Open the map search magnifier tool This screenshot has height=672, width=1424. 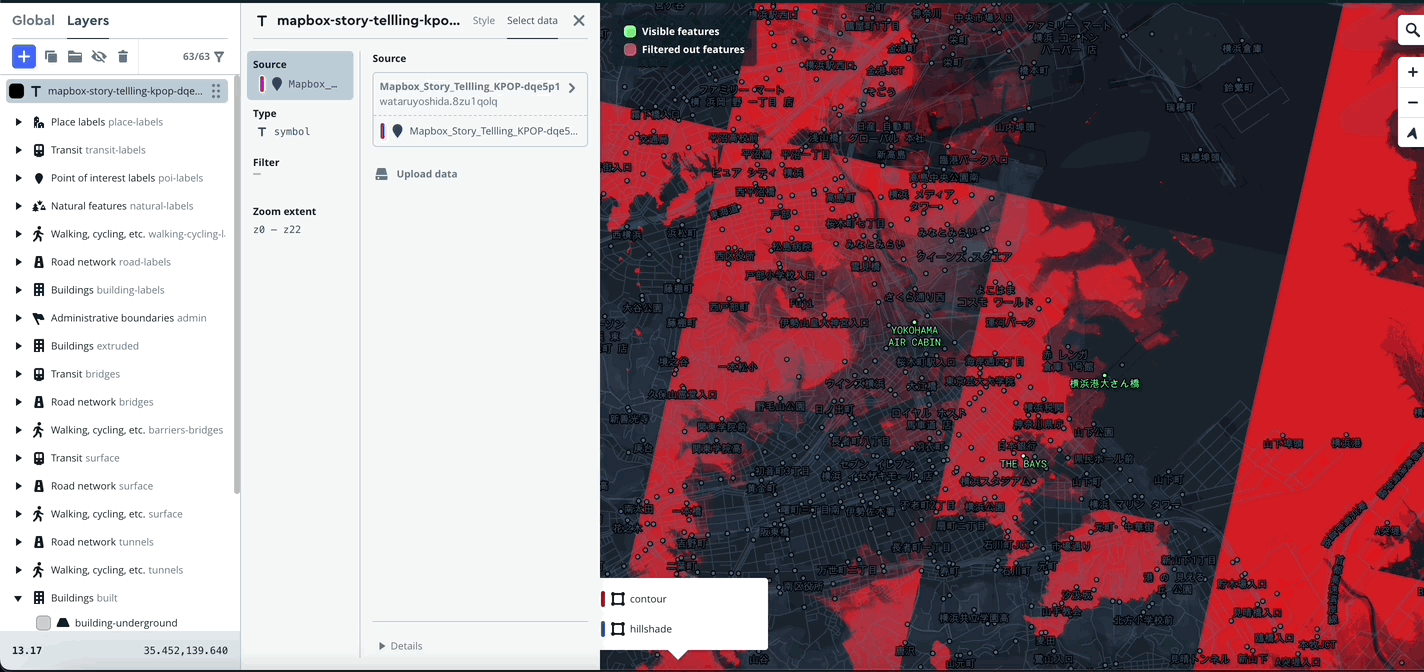click(1413, 29)
